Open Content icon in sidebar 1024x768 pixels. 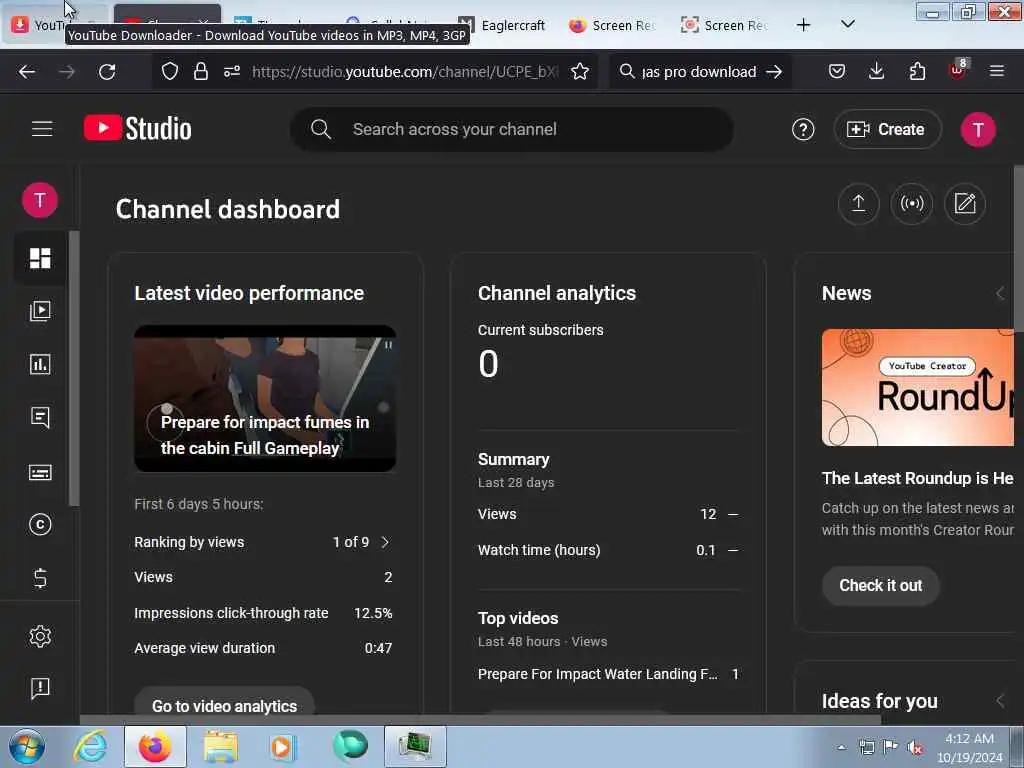tap(40, 311)
